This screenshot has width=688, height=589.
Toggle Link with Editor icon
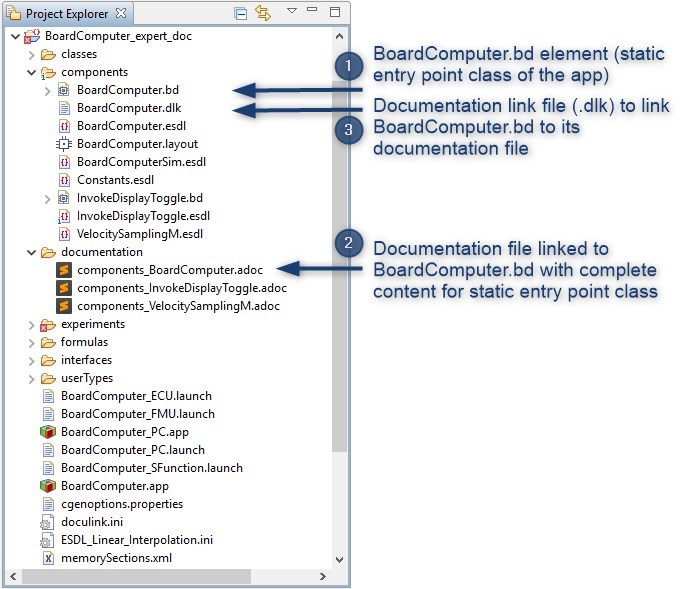(263, 13)
